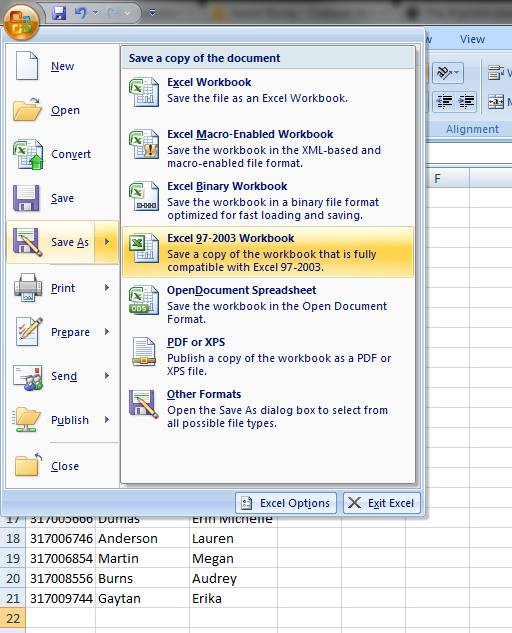Click the Redo arrow in Quick Access Toolbar
This screenshot has height=633, width=512.
[x=113, y=13]
